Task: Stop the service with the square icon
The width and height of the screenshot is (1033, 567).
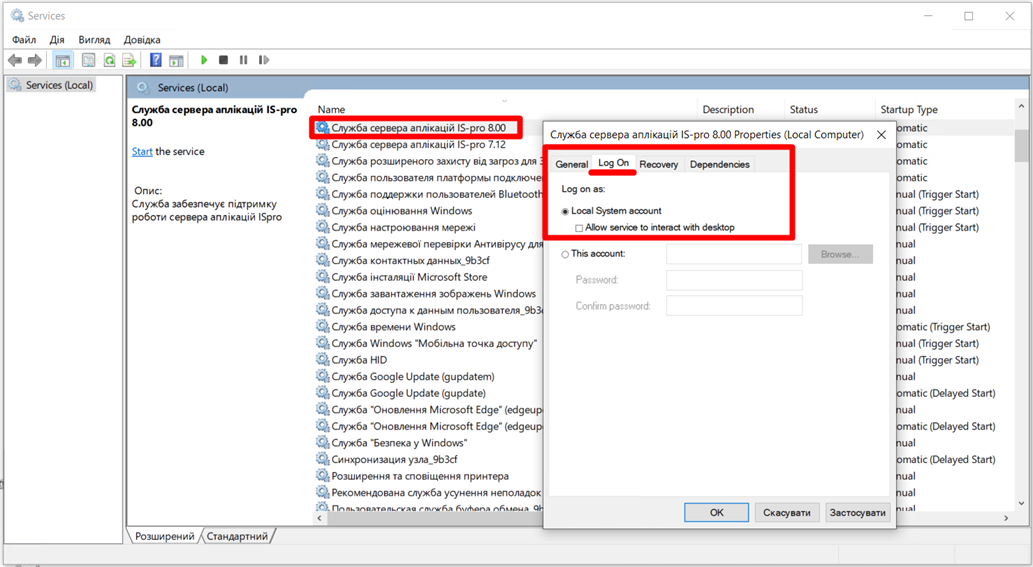Action: point(223,60)
